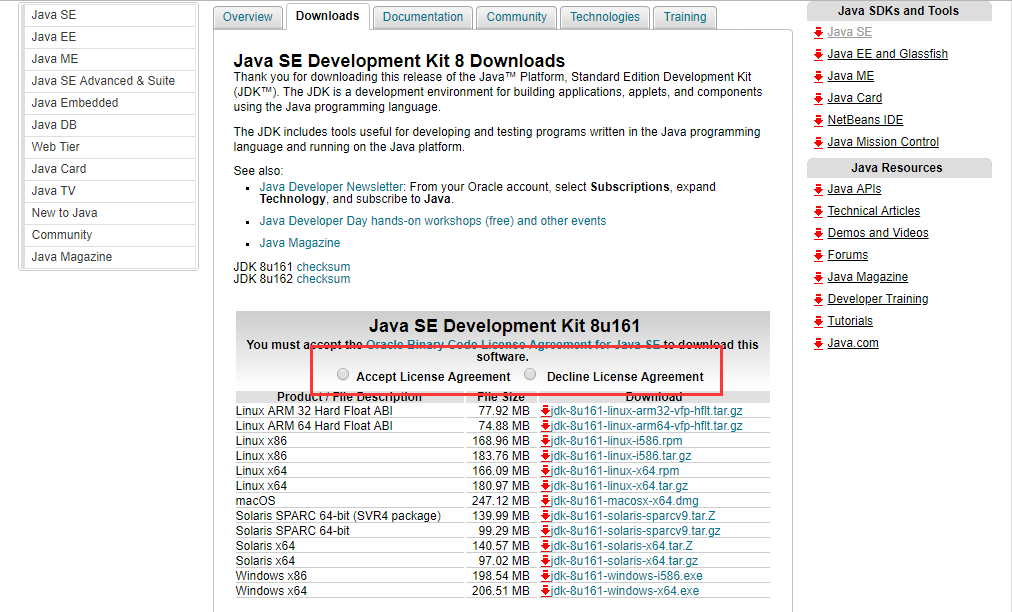
Task: Click the Java SE Development Kit 8 Downloads heading
Action: 399,61
